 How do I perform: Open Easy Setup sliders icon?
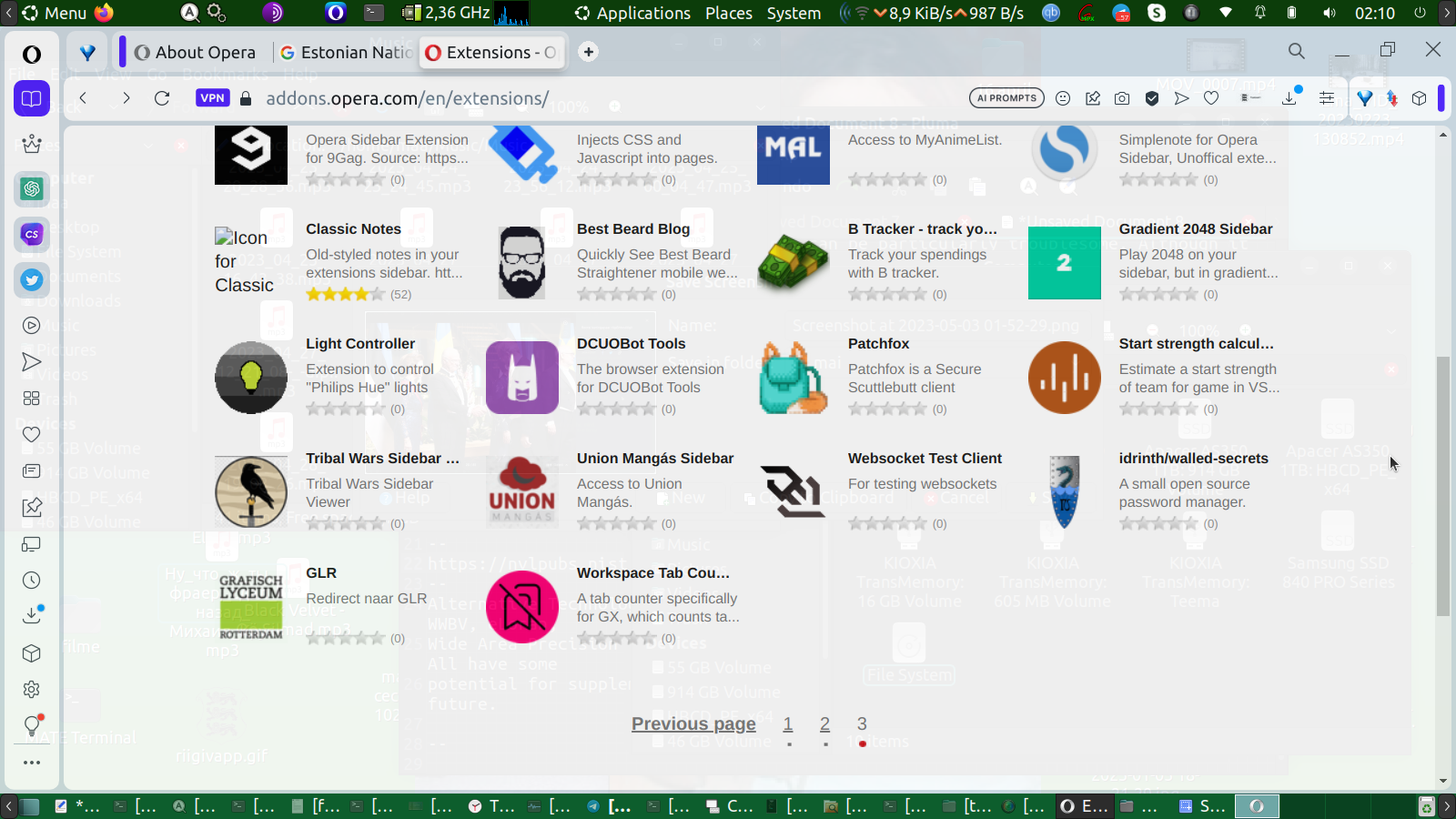pyautogui.click(x=1327, y=98)
